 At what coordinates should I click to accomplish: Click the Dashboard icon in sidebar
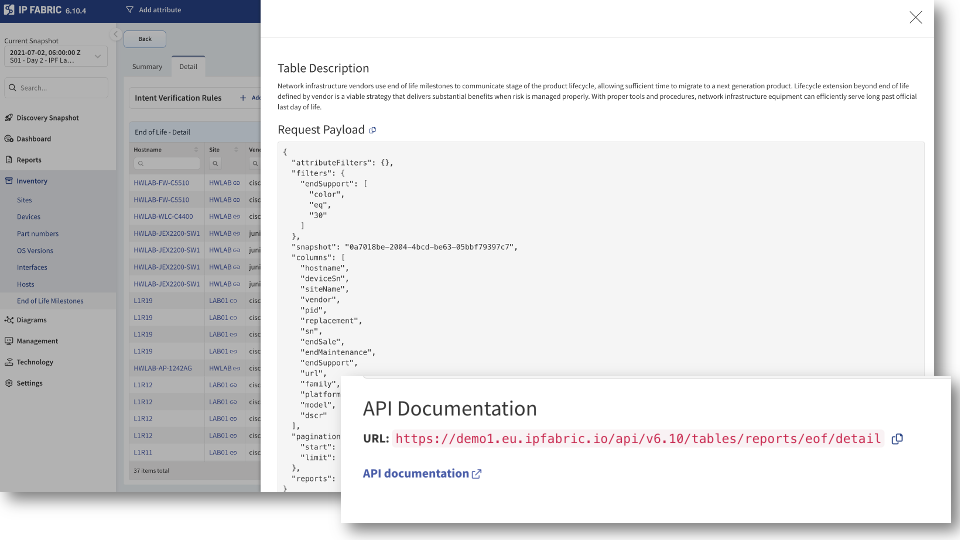click(9, 139)
